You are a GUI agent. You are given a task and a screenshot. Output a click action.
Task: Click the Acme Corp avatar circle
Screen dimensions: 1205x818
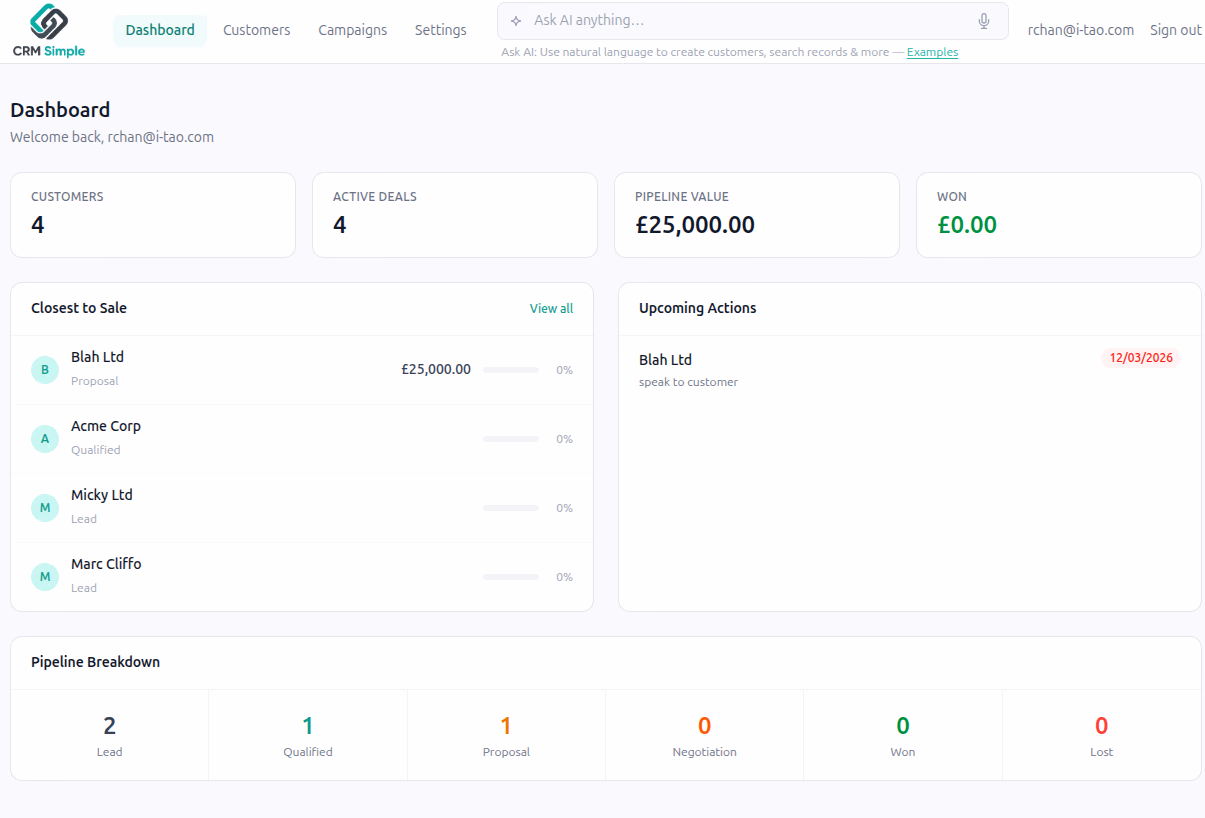click(45, 439)
